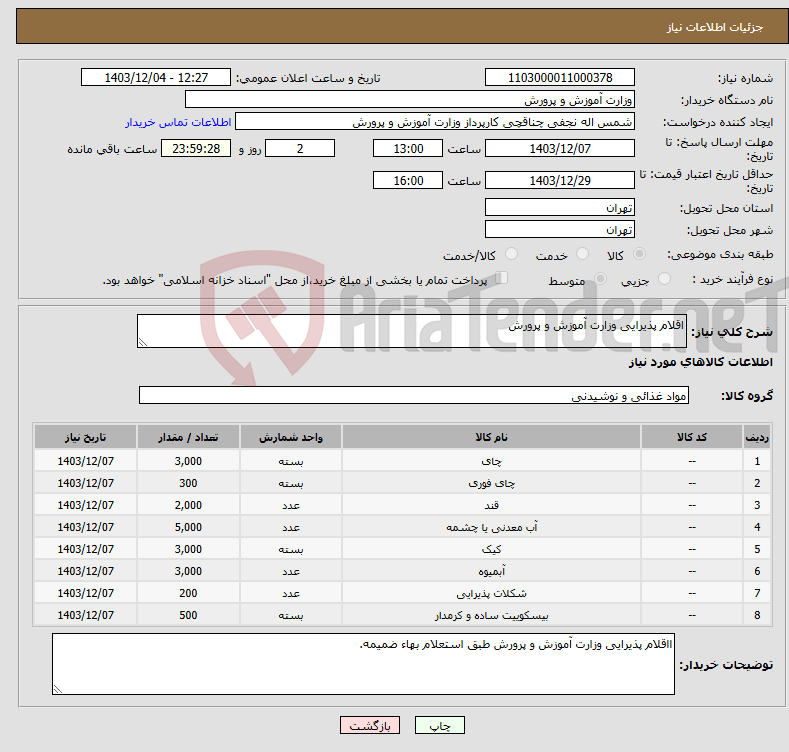Select the خدمت radio button
789x752 pixels.
582,254
